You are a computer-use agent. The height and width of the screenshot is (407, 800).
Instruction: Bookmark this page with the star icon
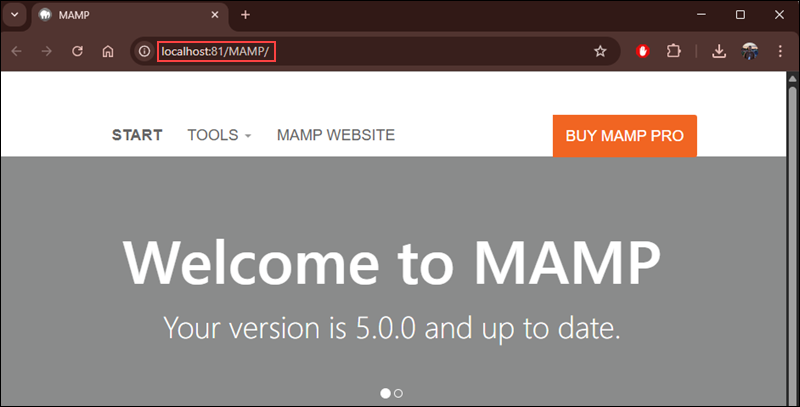[x=600, y=51]
